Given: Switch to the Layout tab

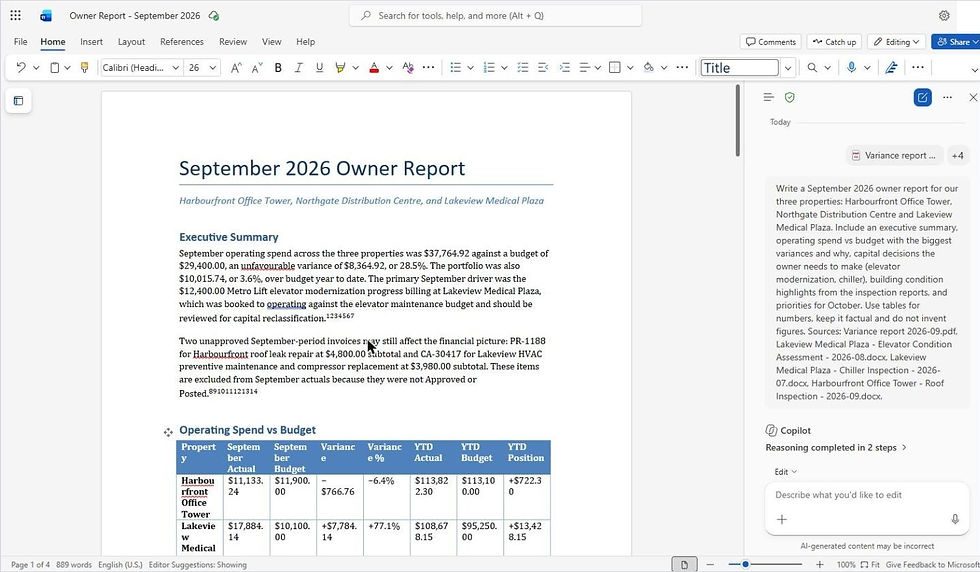Looking at the screenshot, I should [x=131, y=42].
